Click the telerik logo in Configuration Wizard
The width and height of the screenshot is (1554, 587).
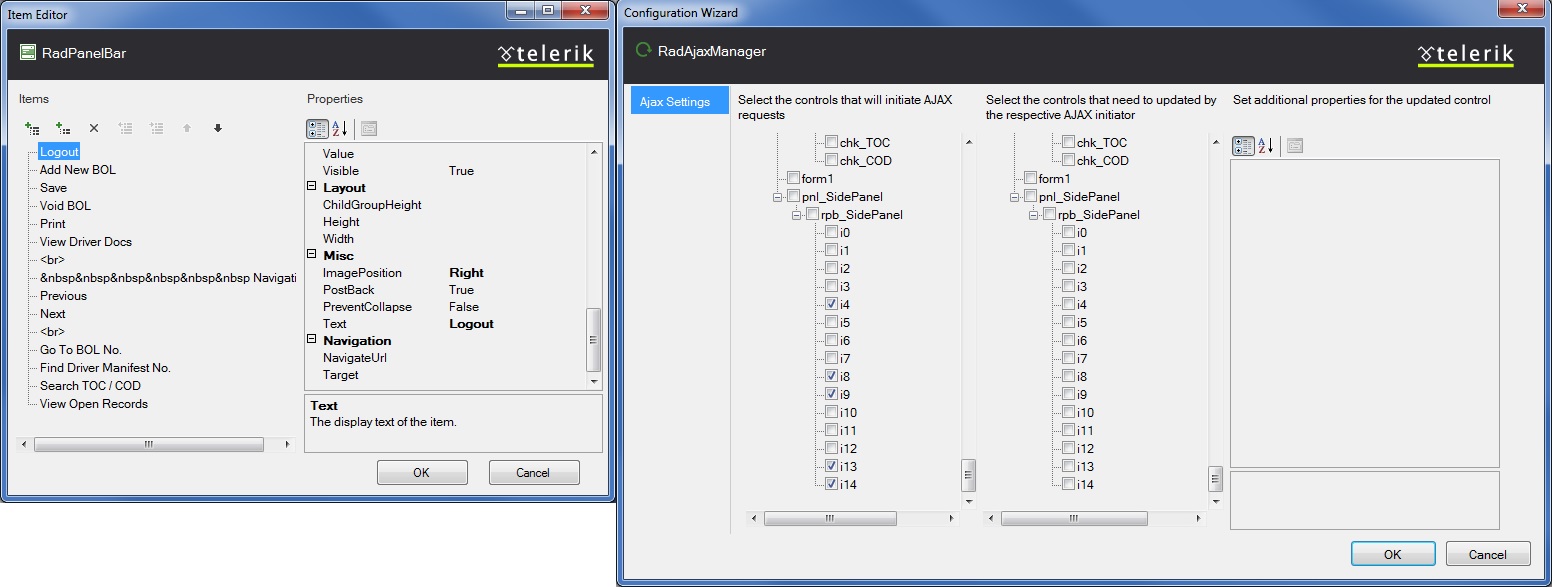pyautogui.click(x=1465, y=55)
